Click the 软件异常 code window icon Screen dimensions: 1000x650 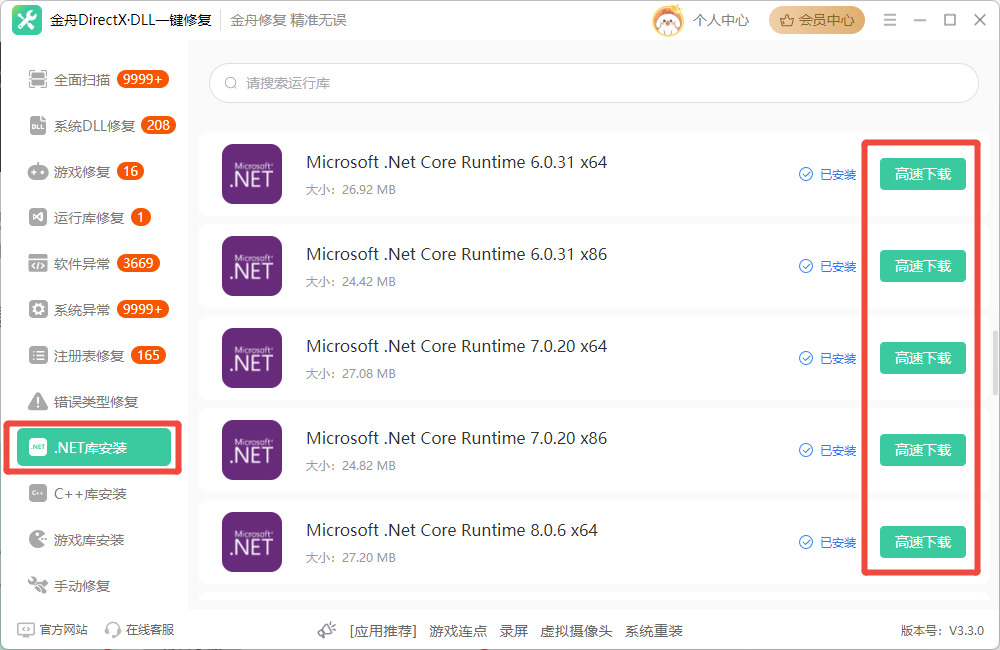click(38, 263)
